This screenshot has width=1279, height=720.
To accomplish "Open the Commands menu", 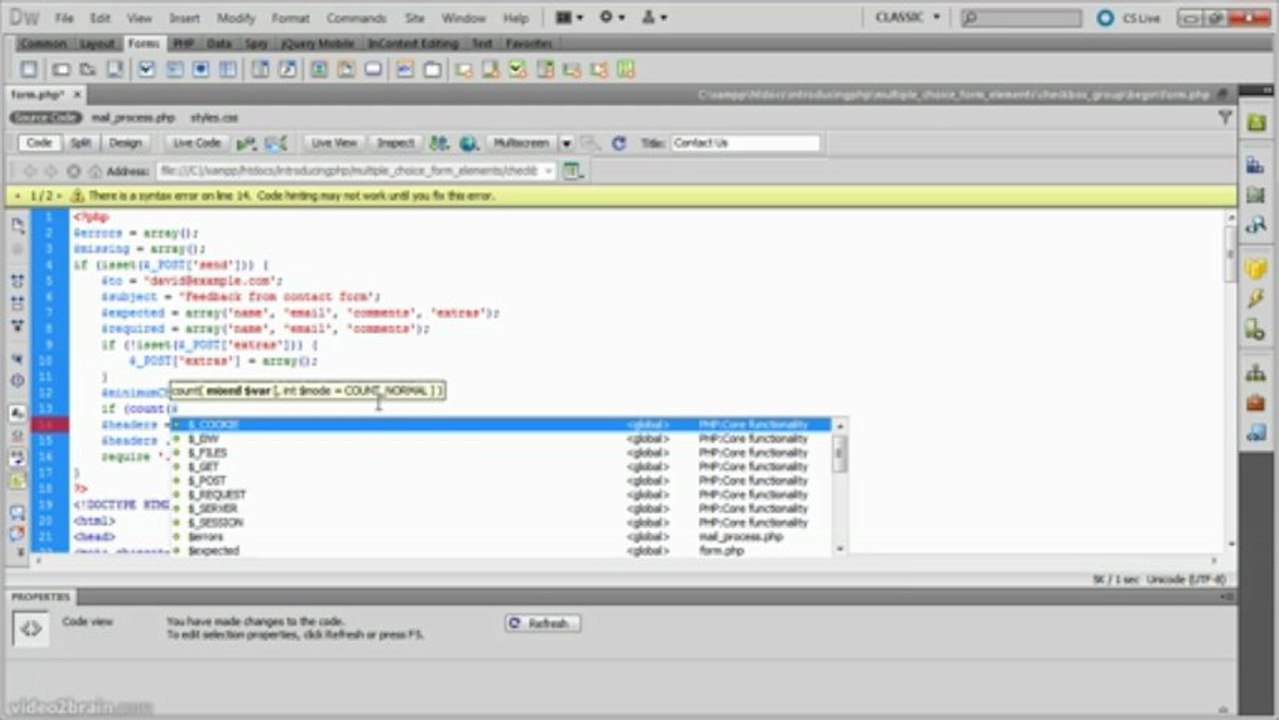I will pyautogui.click(x=356, y=18).
